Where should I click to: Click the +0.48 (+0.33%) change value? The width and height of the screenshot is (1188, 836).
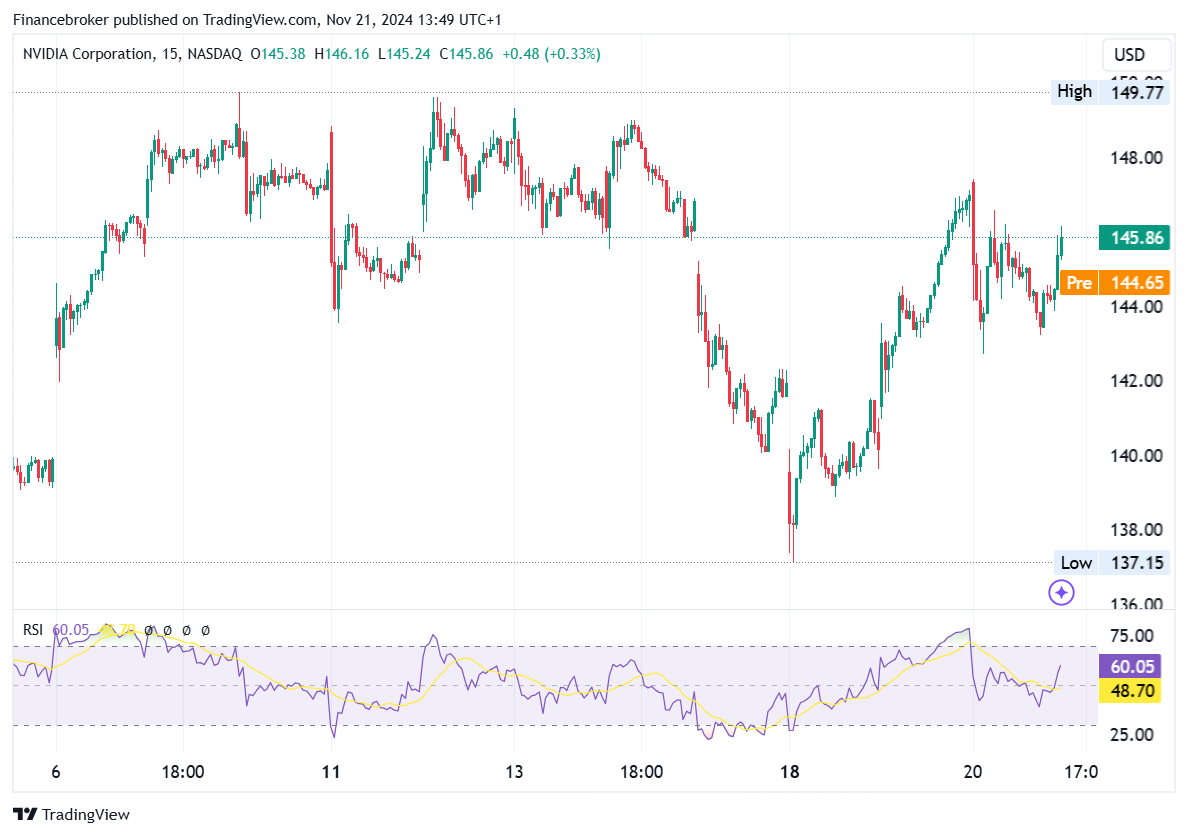[550, 54]
